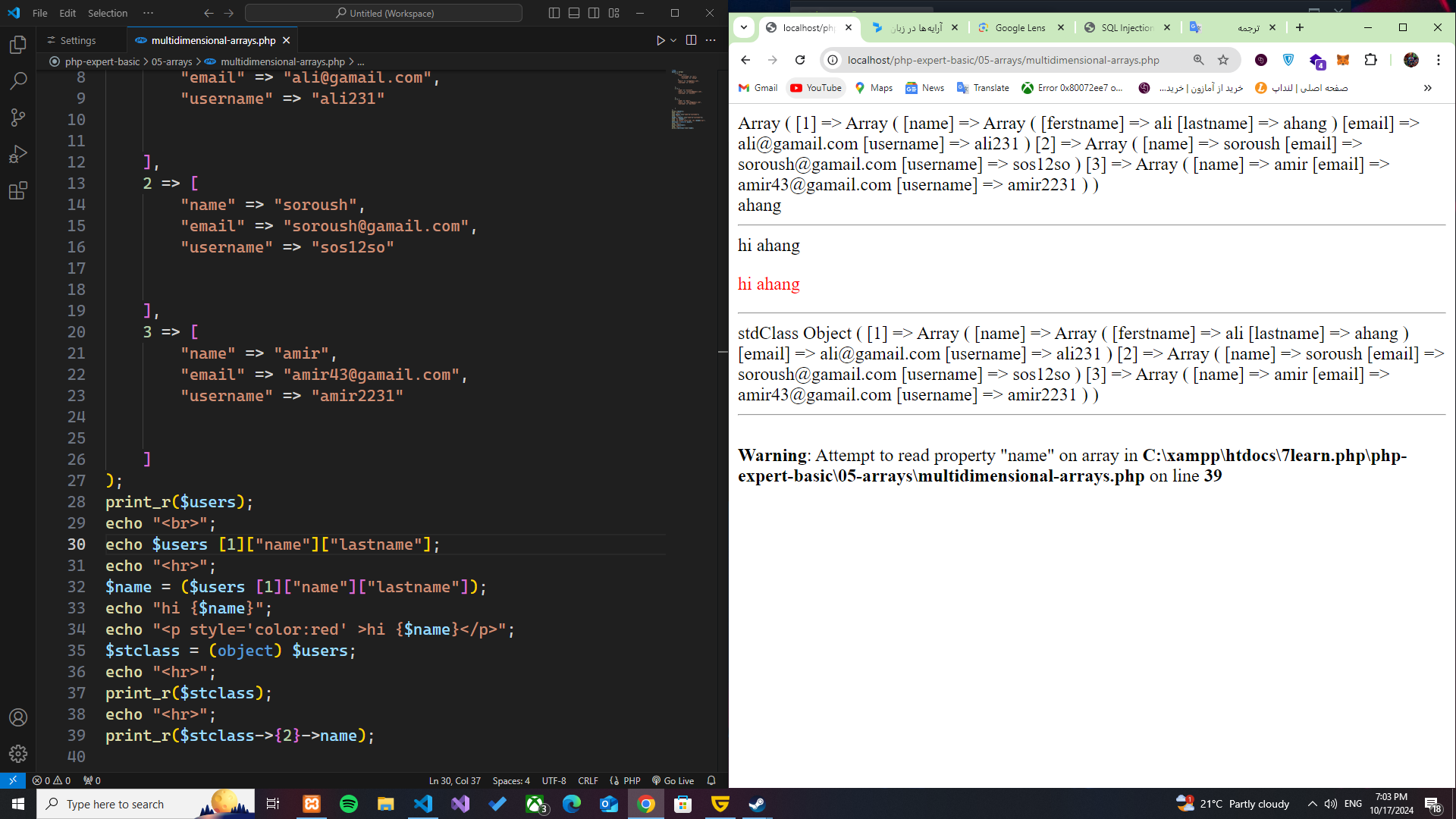Open a new Chrome tab
Screen dimensions: 1456x819
tap(1300, 27)
